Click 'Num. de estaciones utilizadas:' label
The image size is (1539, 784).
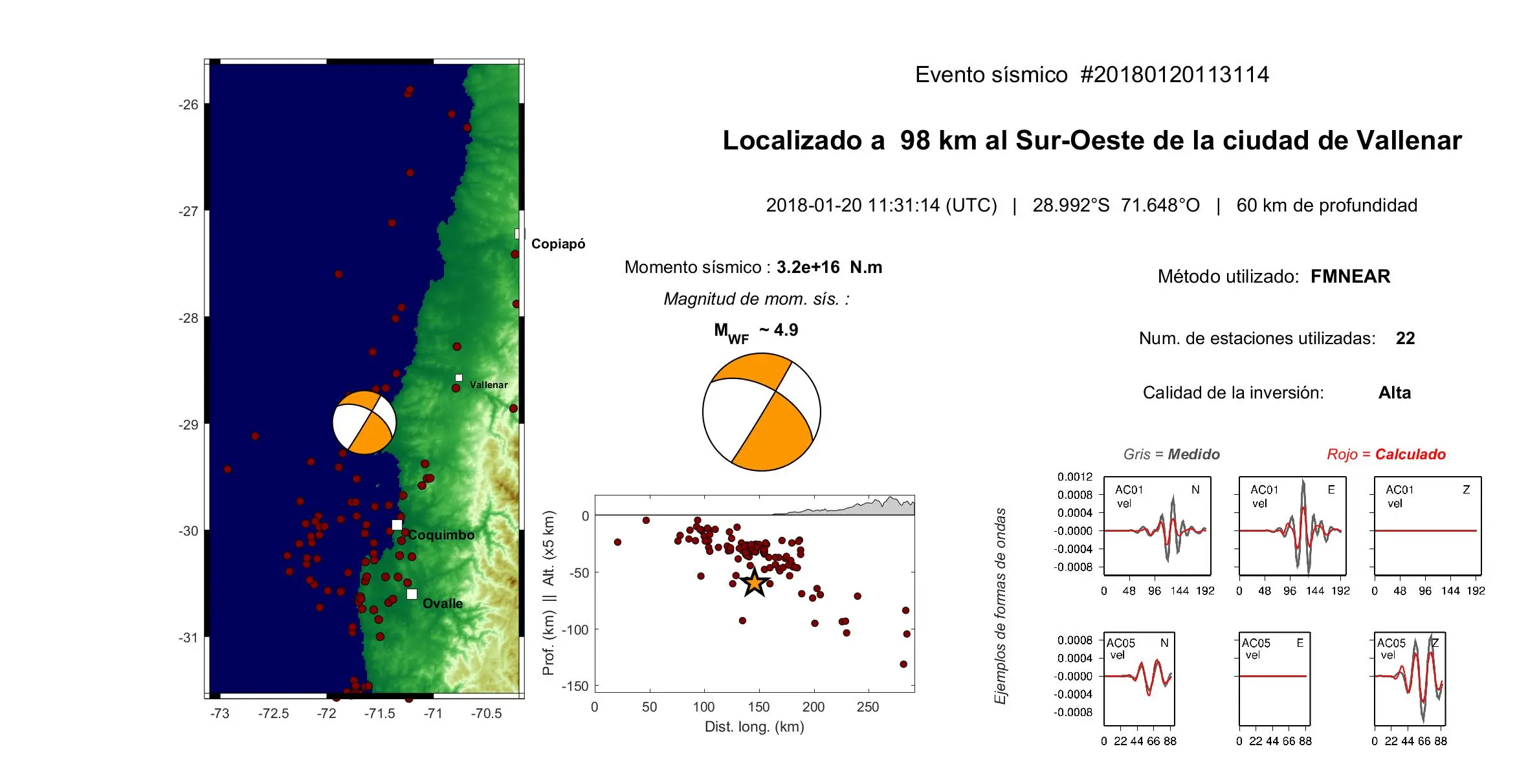[x=1257, y=338]
